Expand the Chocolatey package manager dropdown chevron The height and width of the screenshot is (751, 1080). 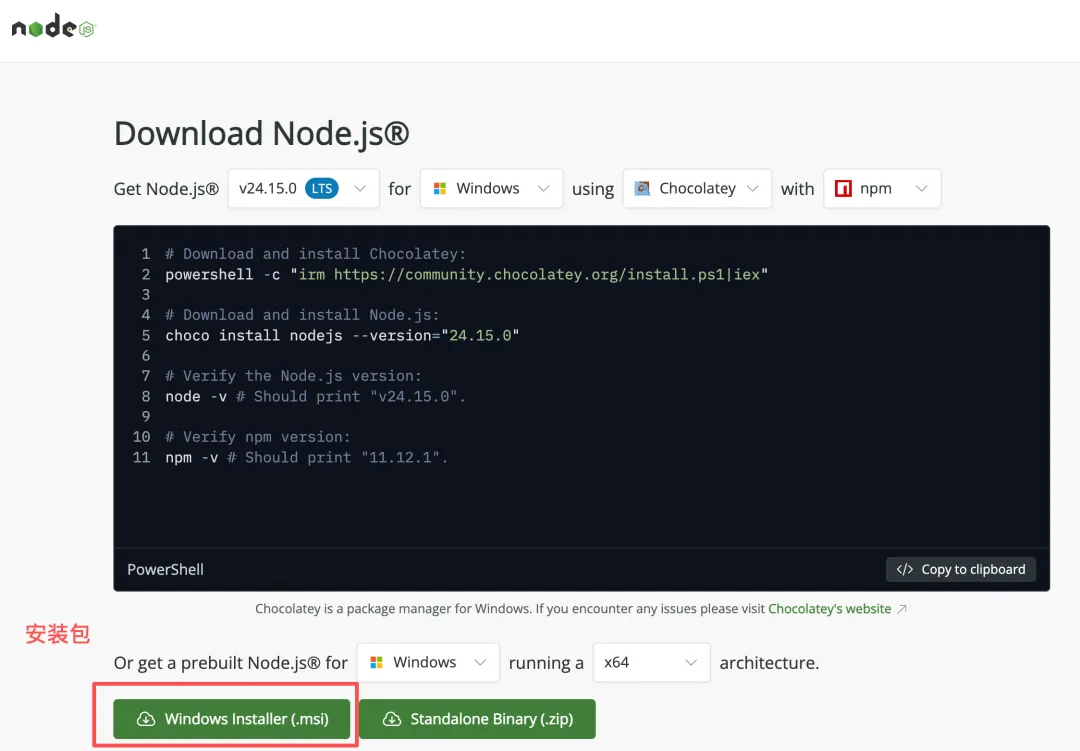coord(753,189)
